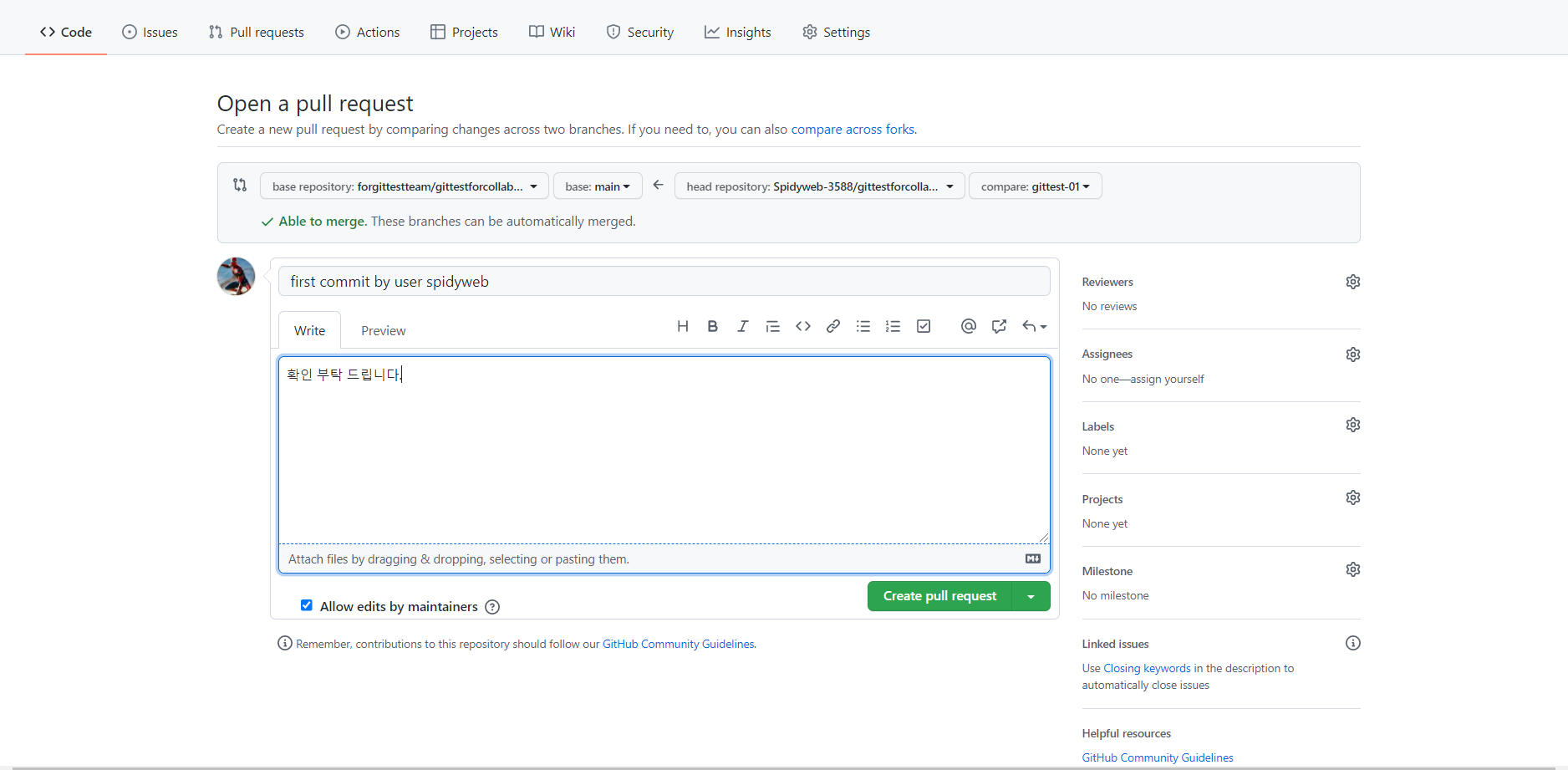This screenshot has height=770, width=1568.
Task: Open the Reviewers gear settings
Action: pos(1353,282)
